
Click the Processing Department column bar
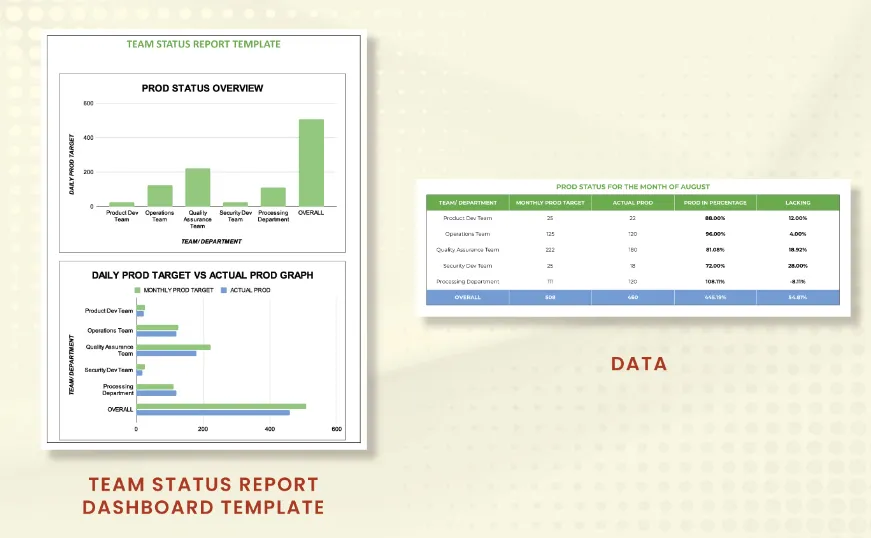(273, 197)
